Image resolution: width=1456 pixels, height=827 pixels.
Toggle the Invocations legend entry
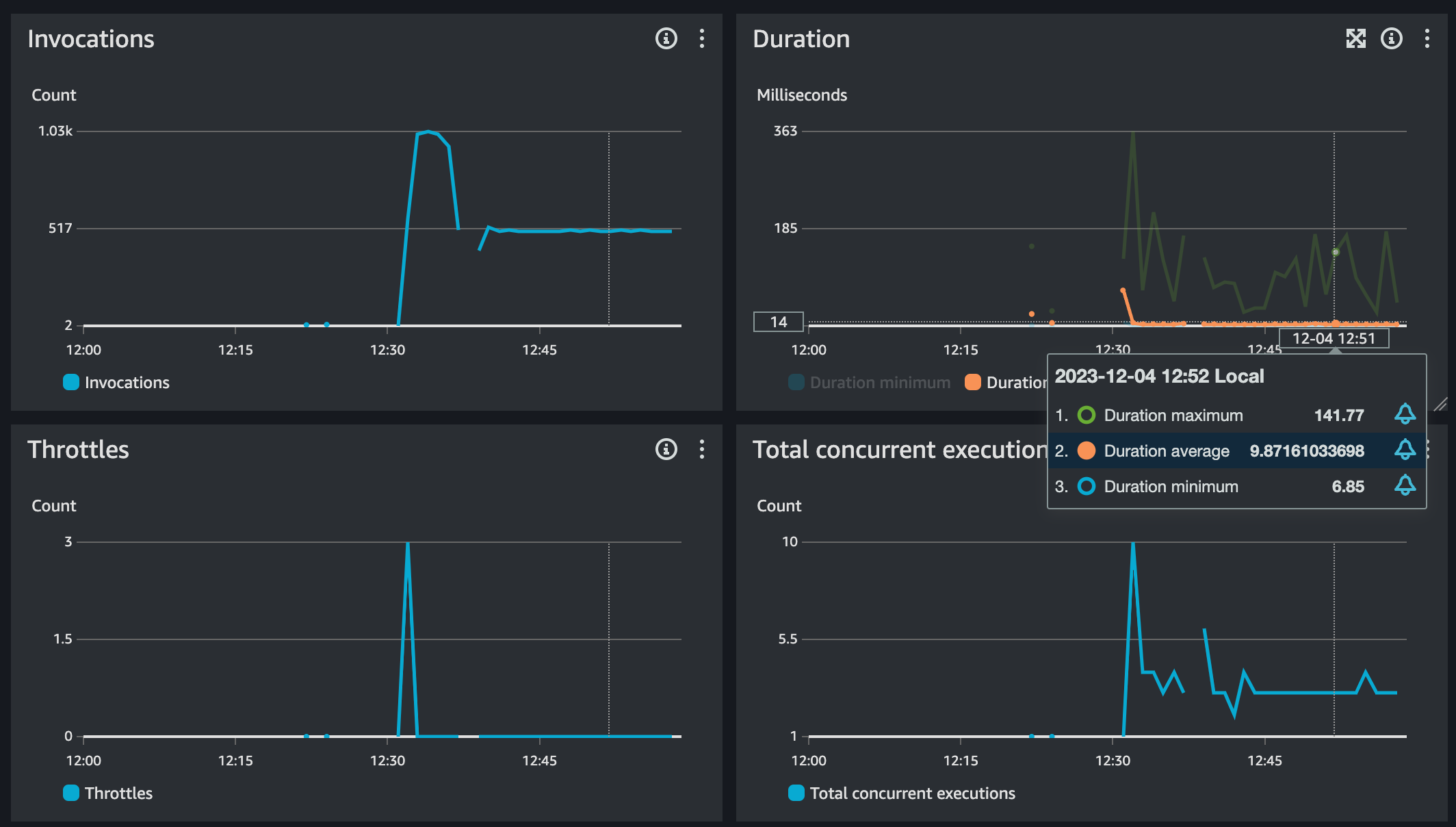[x=116, y=382]
